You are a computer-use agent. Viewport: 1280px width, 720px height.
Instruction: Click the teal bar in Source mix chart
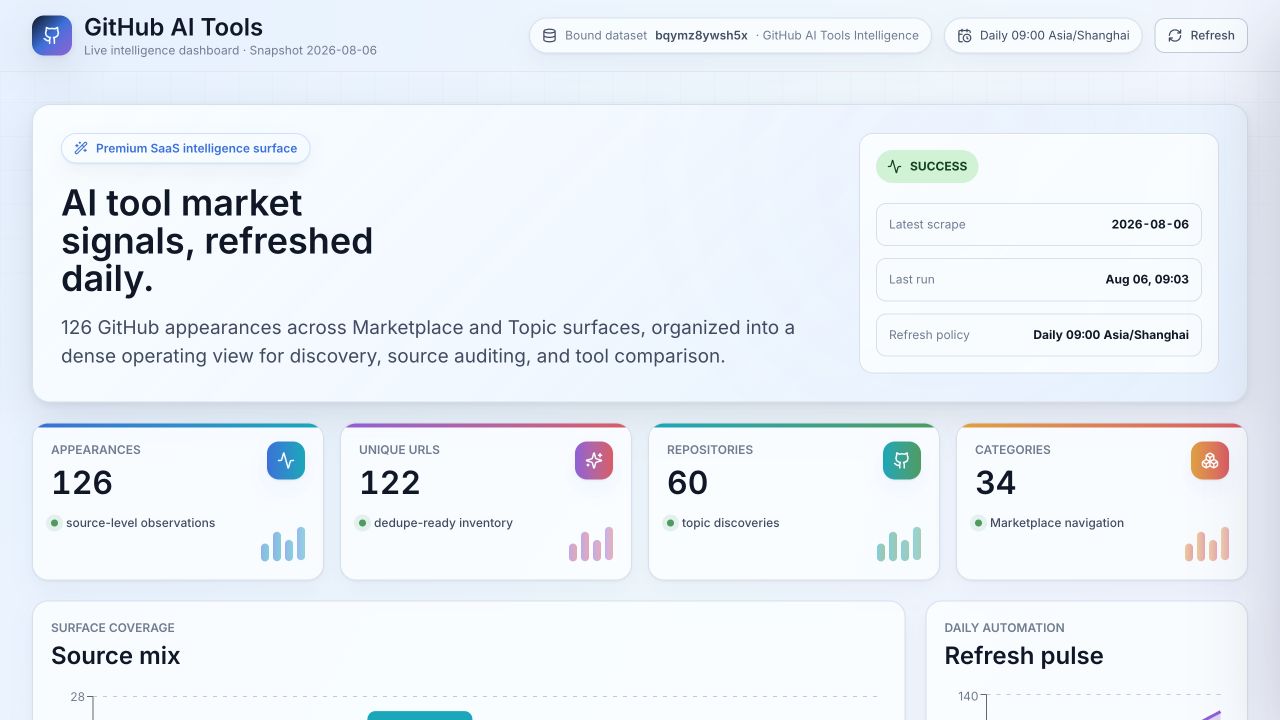tap(420, 715)
